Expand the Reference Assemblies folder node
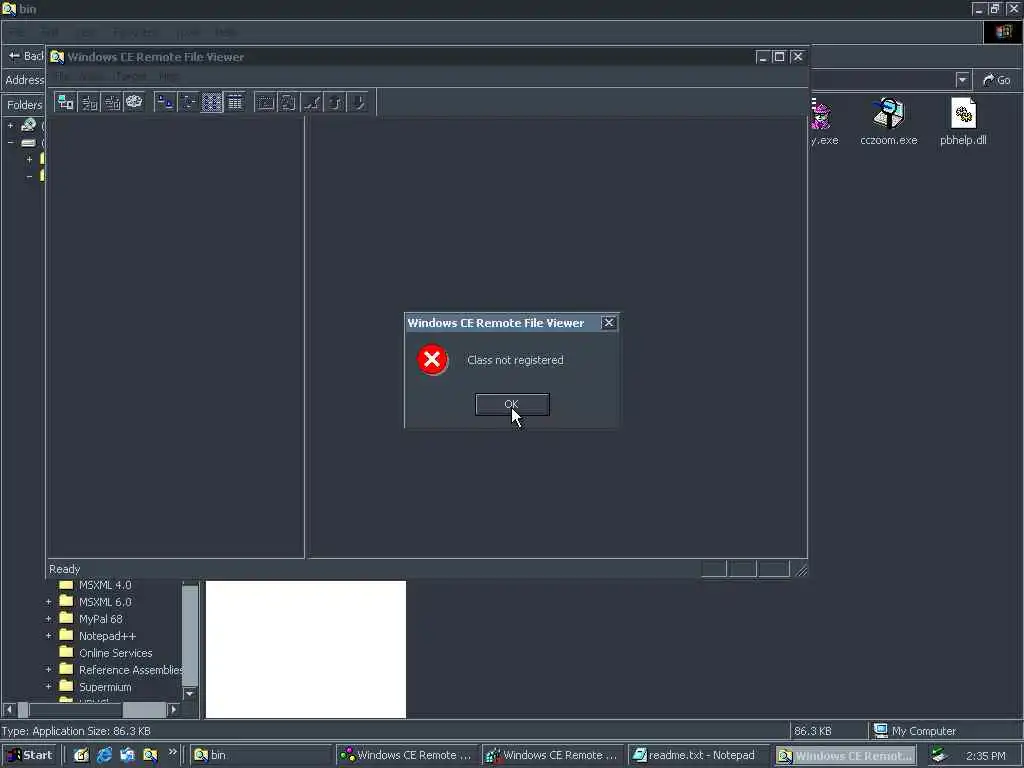Screen dimensions: 1024x768 [48, 669]
